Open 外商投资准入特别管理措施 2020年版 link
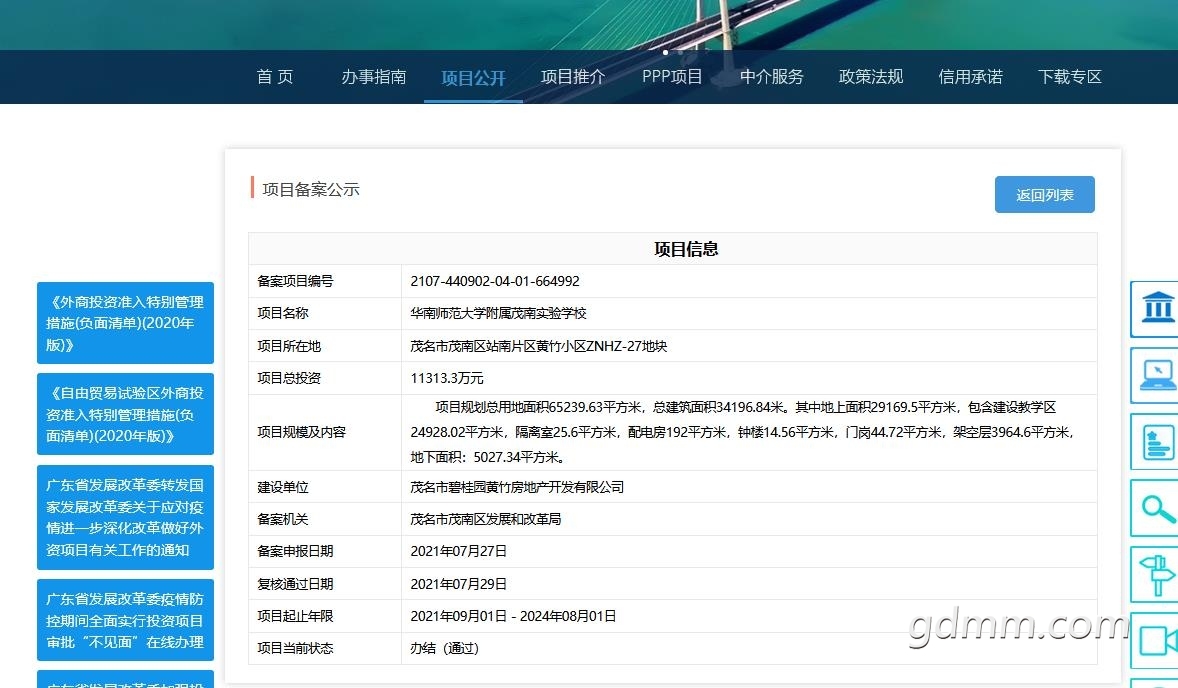This screenshot has height=688, width=1178. [125, 323]
